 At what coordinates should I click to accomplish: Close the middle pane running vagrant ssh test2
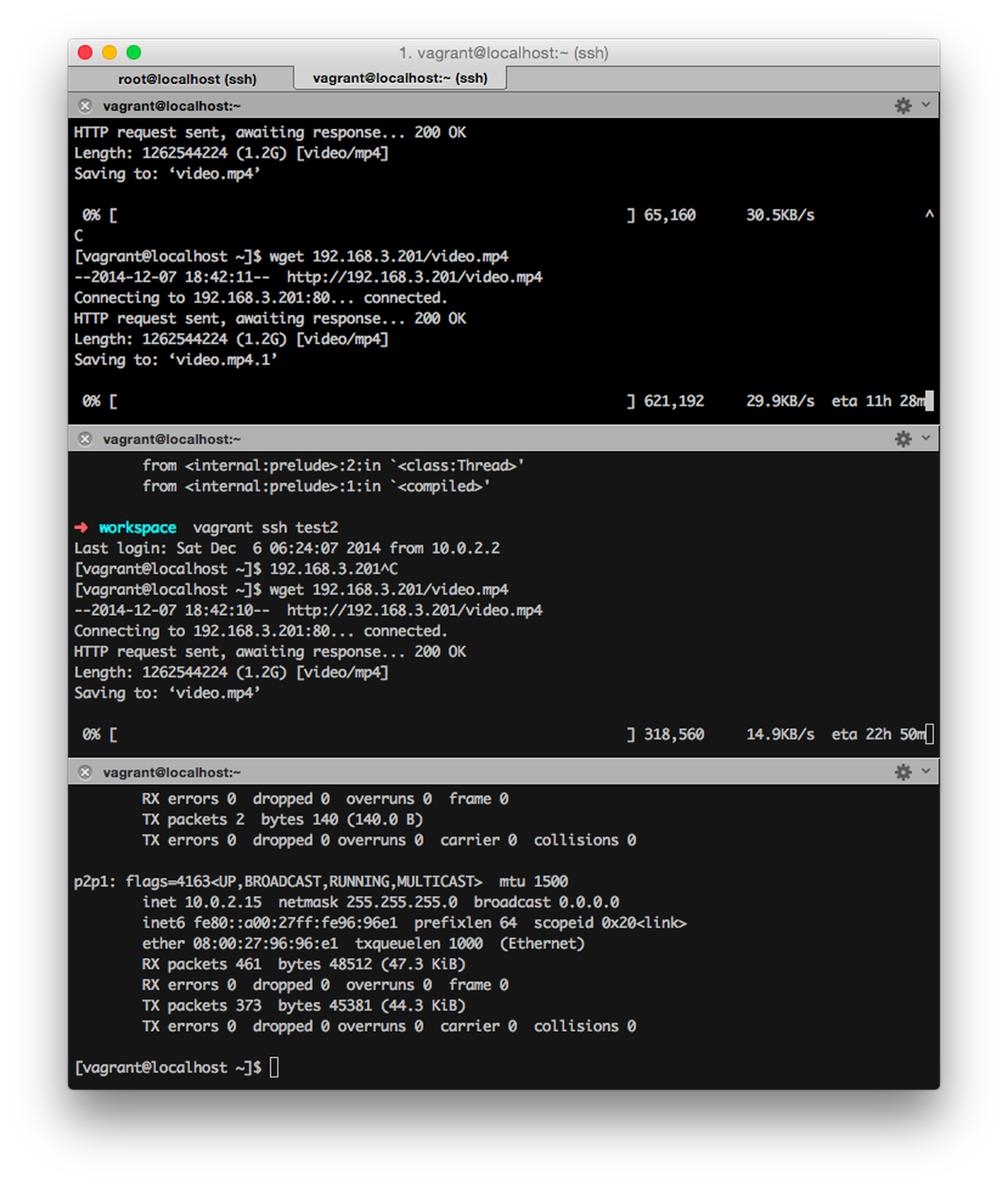pyautogui.click(x=85, y=439)
